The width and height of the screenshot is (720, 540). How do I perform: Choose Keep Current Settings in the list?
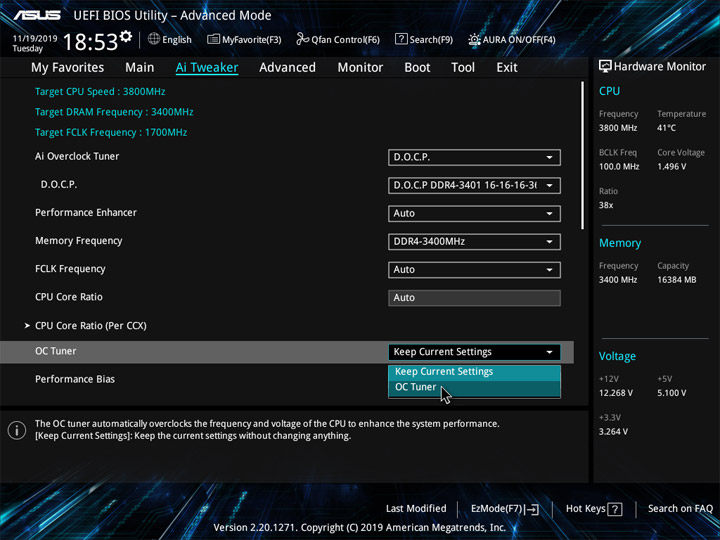(474, 372)
